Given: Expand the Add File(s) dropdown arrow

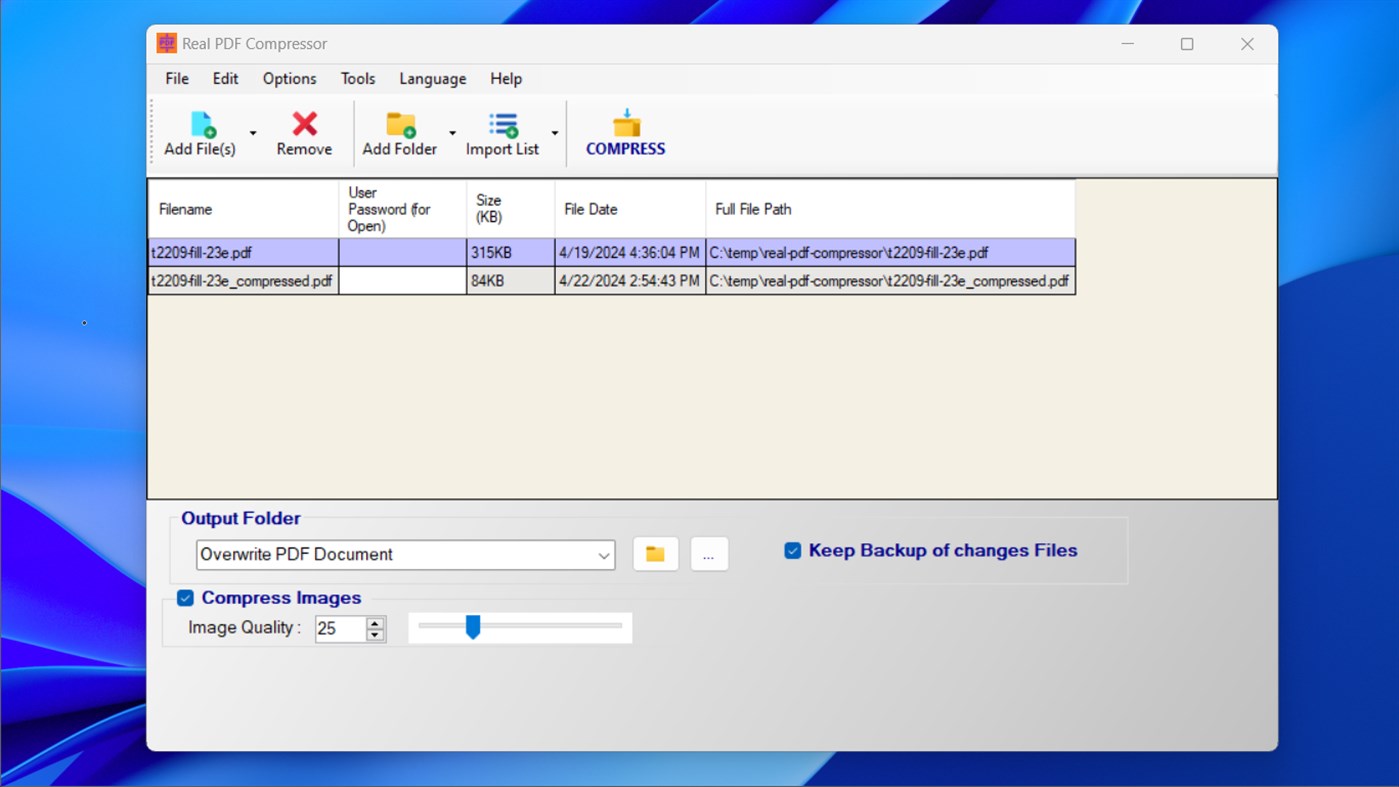Looking at the screenshot, I should [x=251, y=132].
